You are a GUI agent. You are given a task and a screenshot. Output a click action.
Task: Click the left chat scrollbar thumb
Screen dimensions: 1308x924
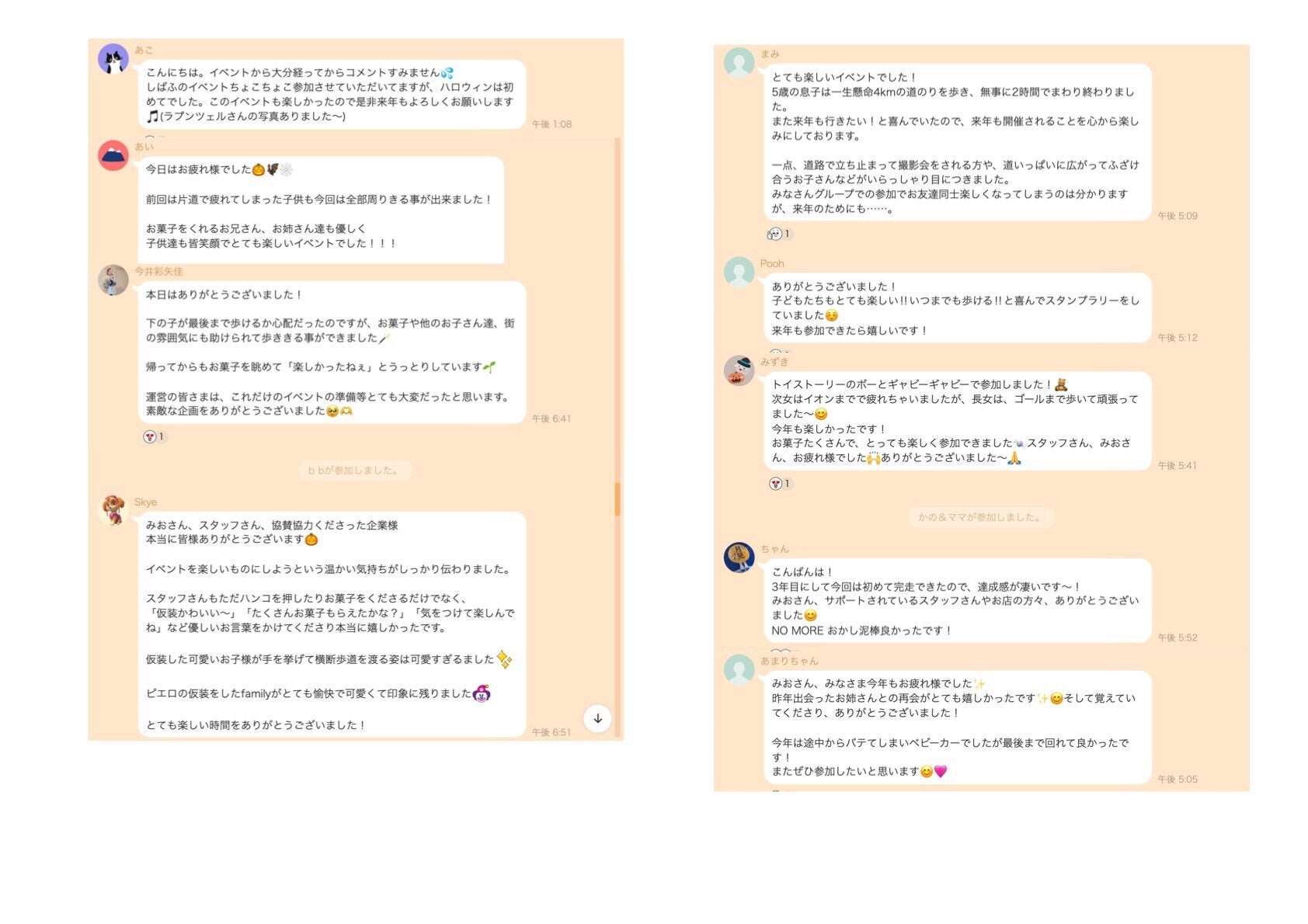pos(617,499)
